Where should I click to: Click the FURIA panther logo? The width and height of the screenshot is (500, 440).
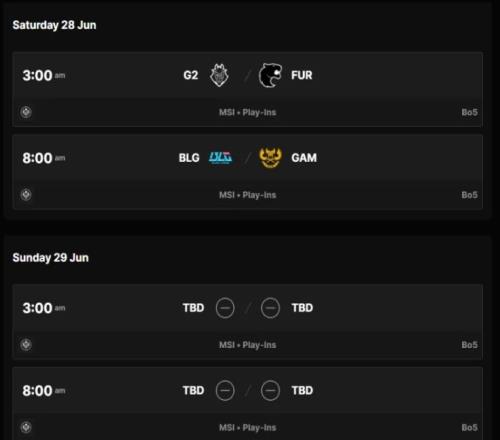[270, 75]
